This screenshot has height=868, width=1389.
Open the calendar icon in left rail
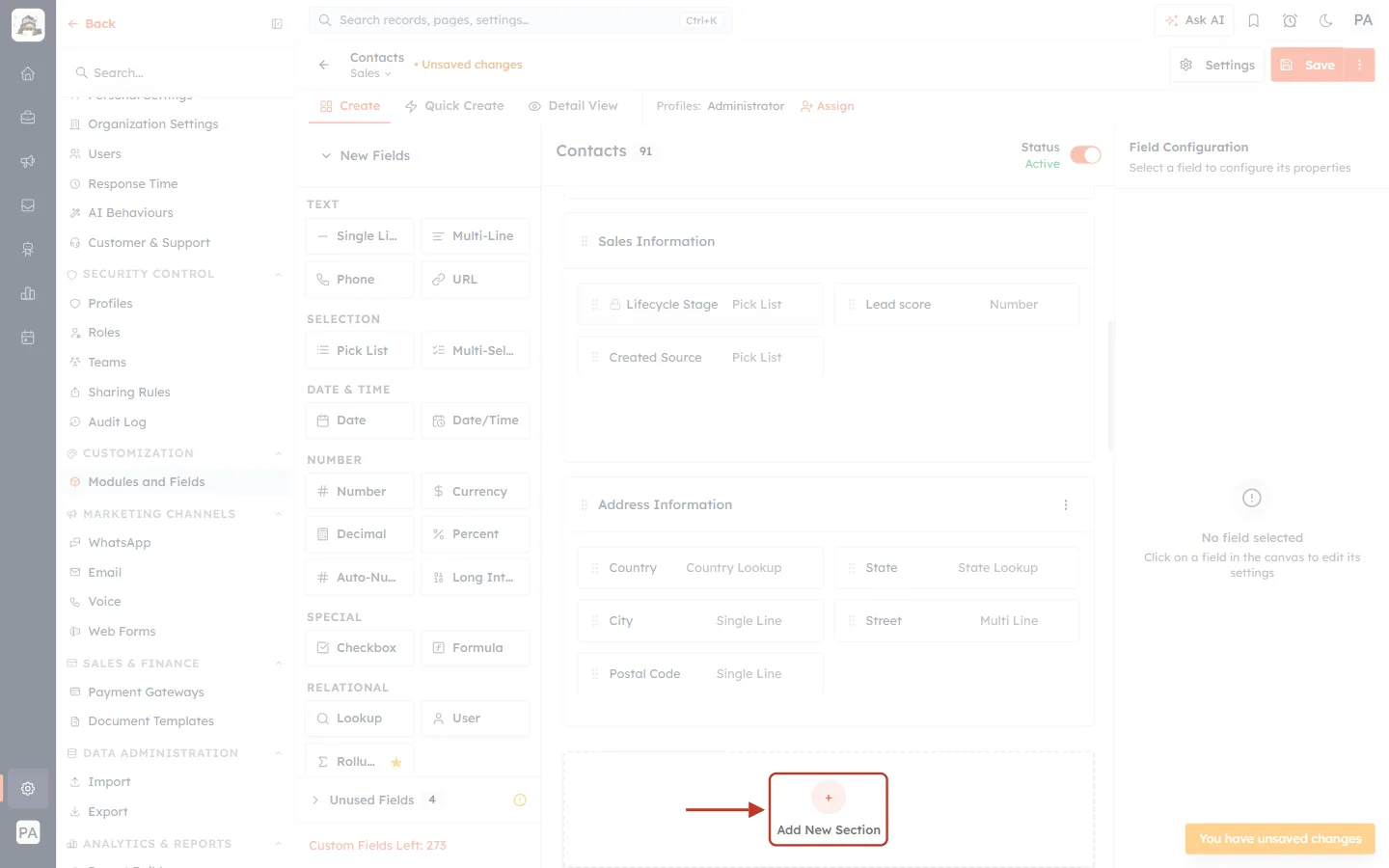[x=28, y=338]
